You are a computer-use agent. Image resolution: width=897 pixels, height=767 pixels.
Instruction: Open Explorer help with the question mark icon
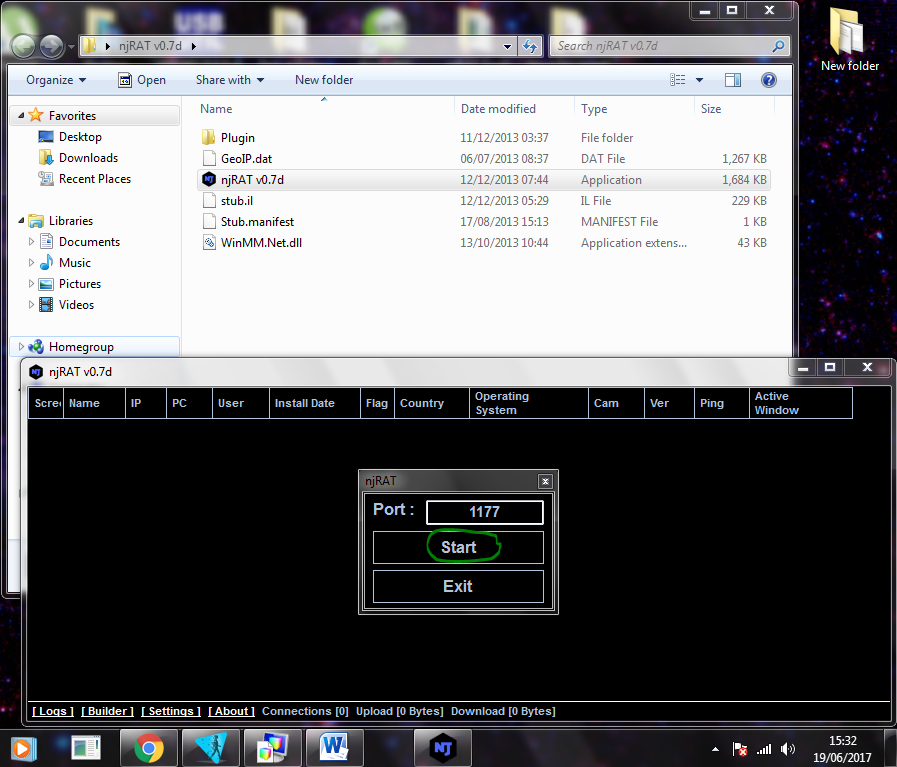click(769, 80)
